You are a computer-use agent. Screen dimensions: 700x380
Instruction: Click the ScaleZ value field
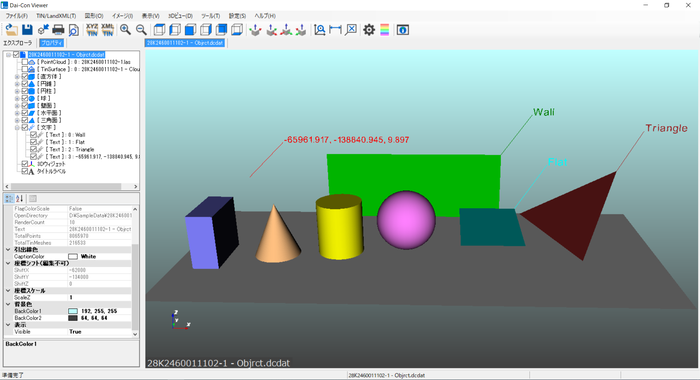[x=100, y=297]
